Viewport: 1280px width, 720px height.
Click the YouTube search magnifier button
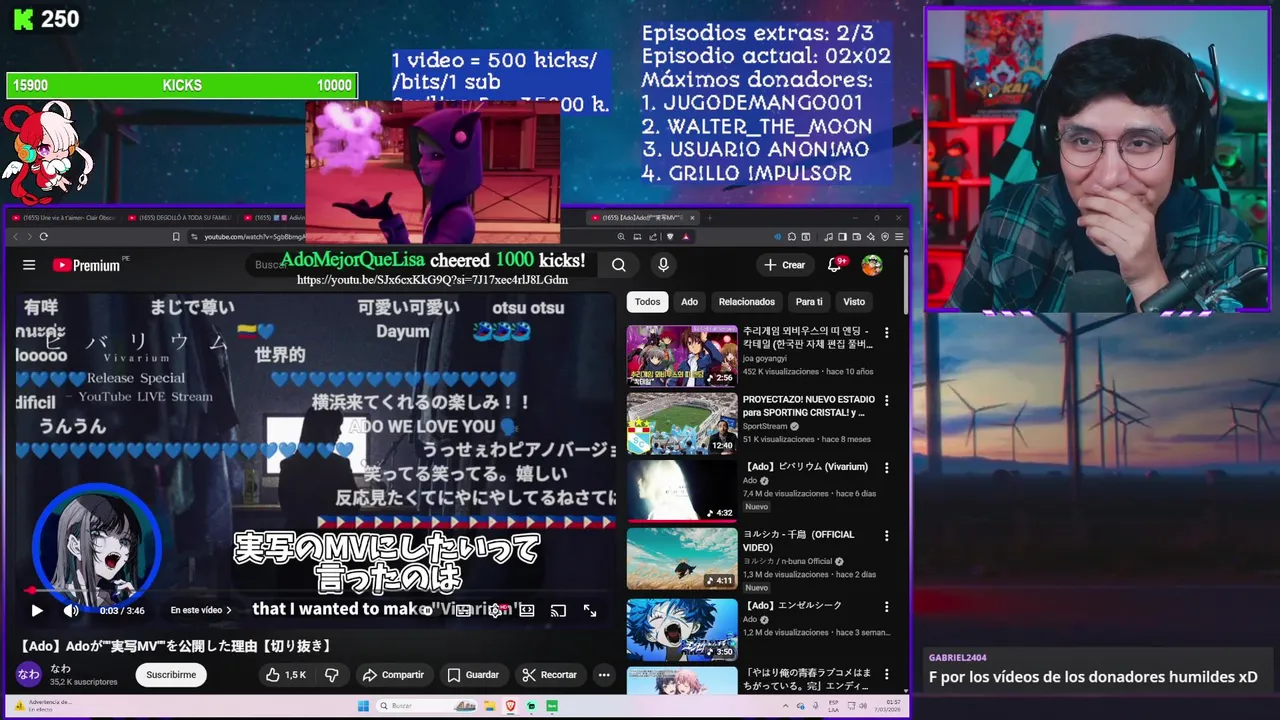[619, 265]
